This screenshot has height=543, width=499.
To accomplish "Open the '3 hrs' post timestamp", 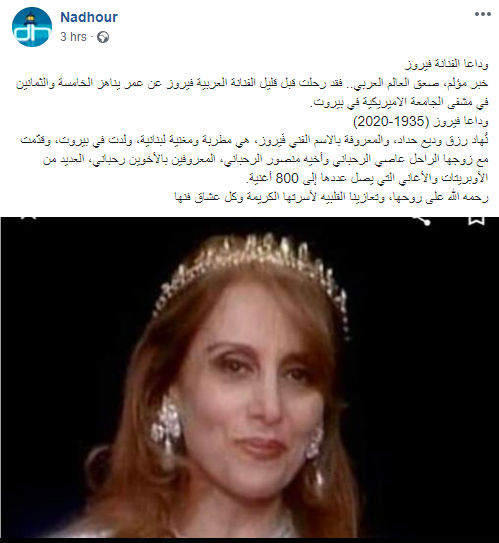I will point(73,37).
